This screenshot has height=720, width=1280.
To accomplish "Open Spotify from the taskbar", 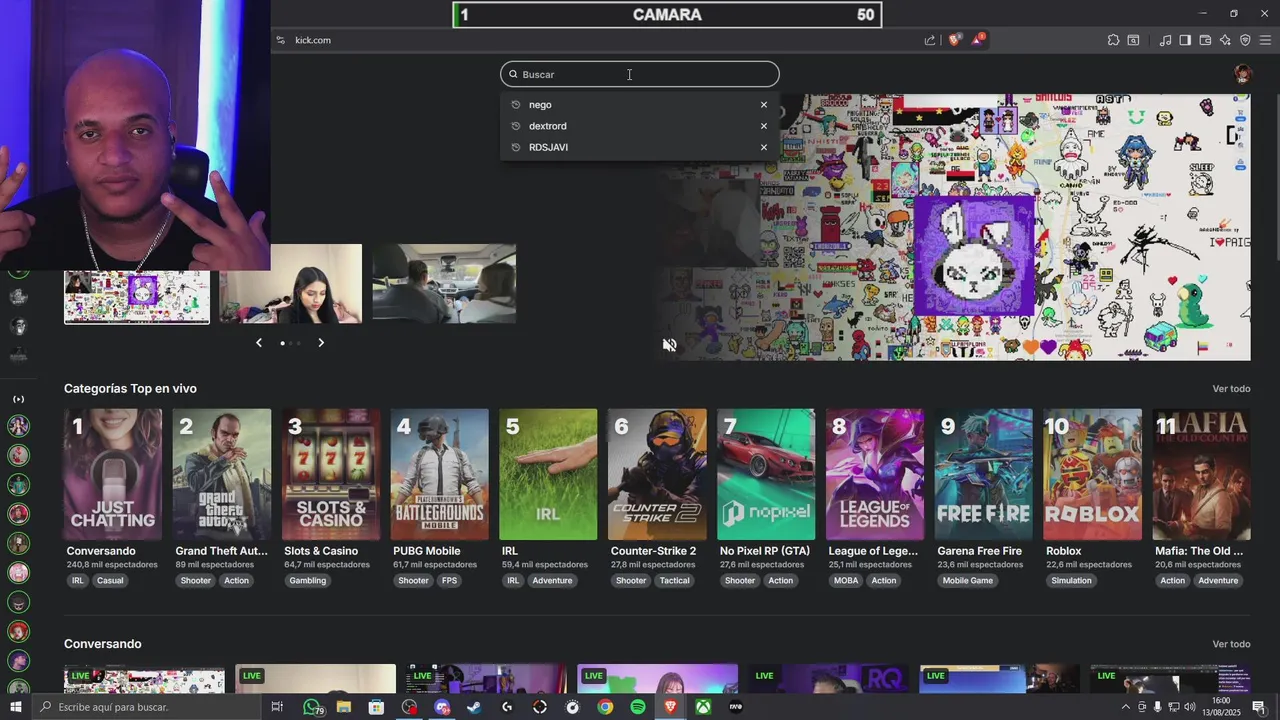I will click(638, 707).
